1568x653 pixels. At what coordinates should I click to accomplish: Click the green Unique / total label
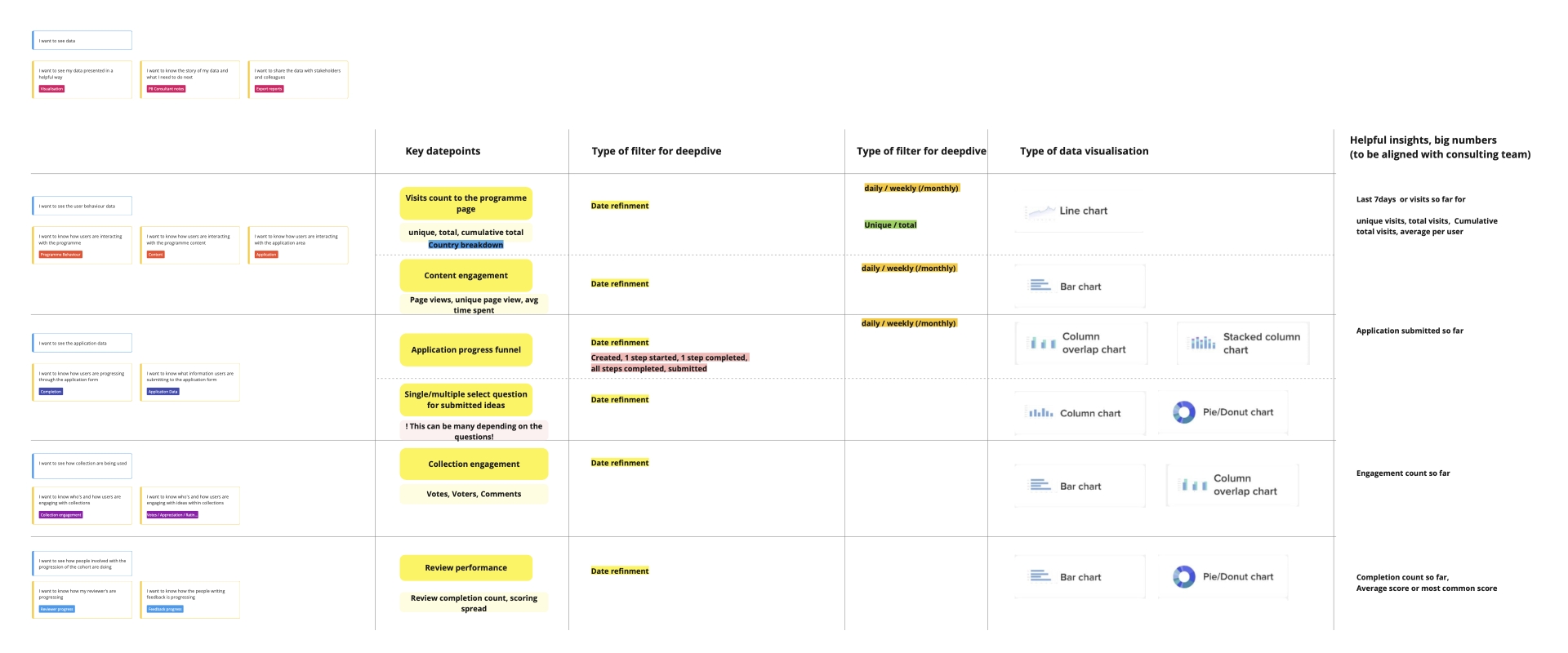tap(890, 225)
